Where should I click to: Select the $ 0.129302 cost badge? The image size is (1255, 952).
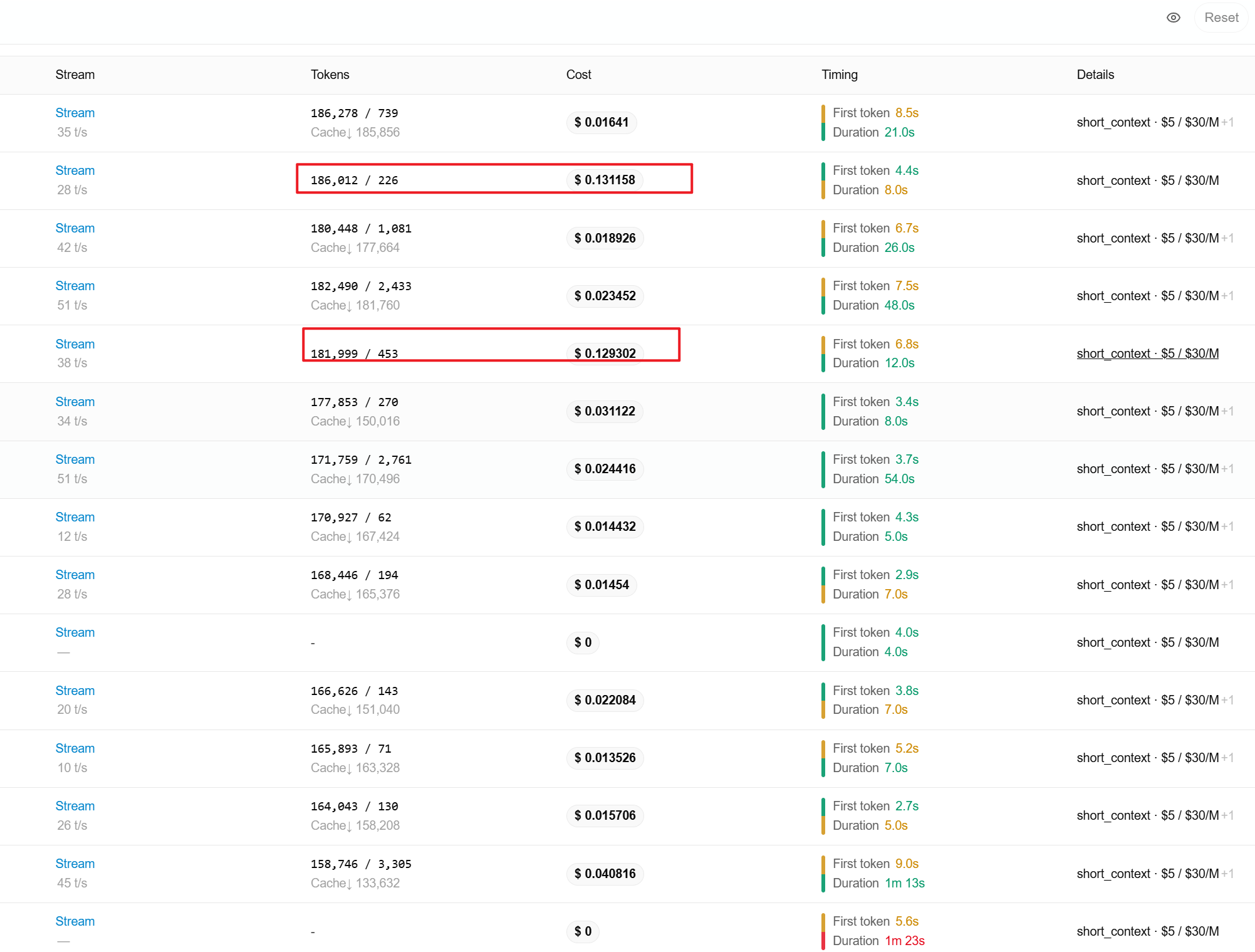click(x=605, y=353)
